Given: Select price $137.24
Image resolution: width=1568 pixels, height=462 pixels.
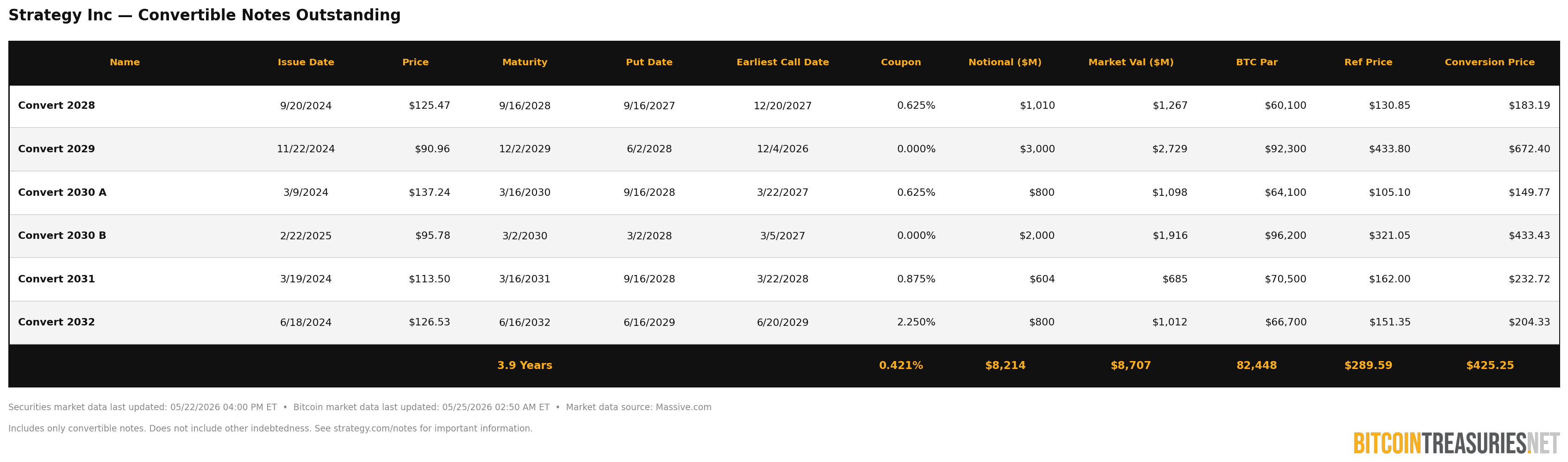Looking at the screenshot, I should (x=429, y=193).
